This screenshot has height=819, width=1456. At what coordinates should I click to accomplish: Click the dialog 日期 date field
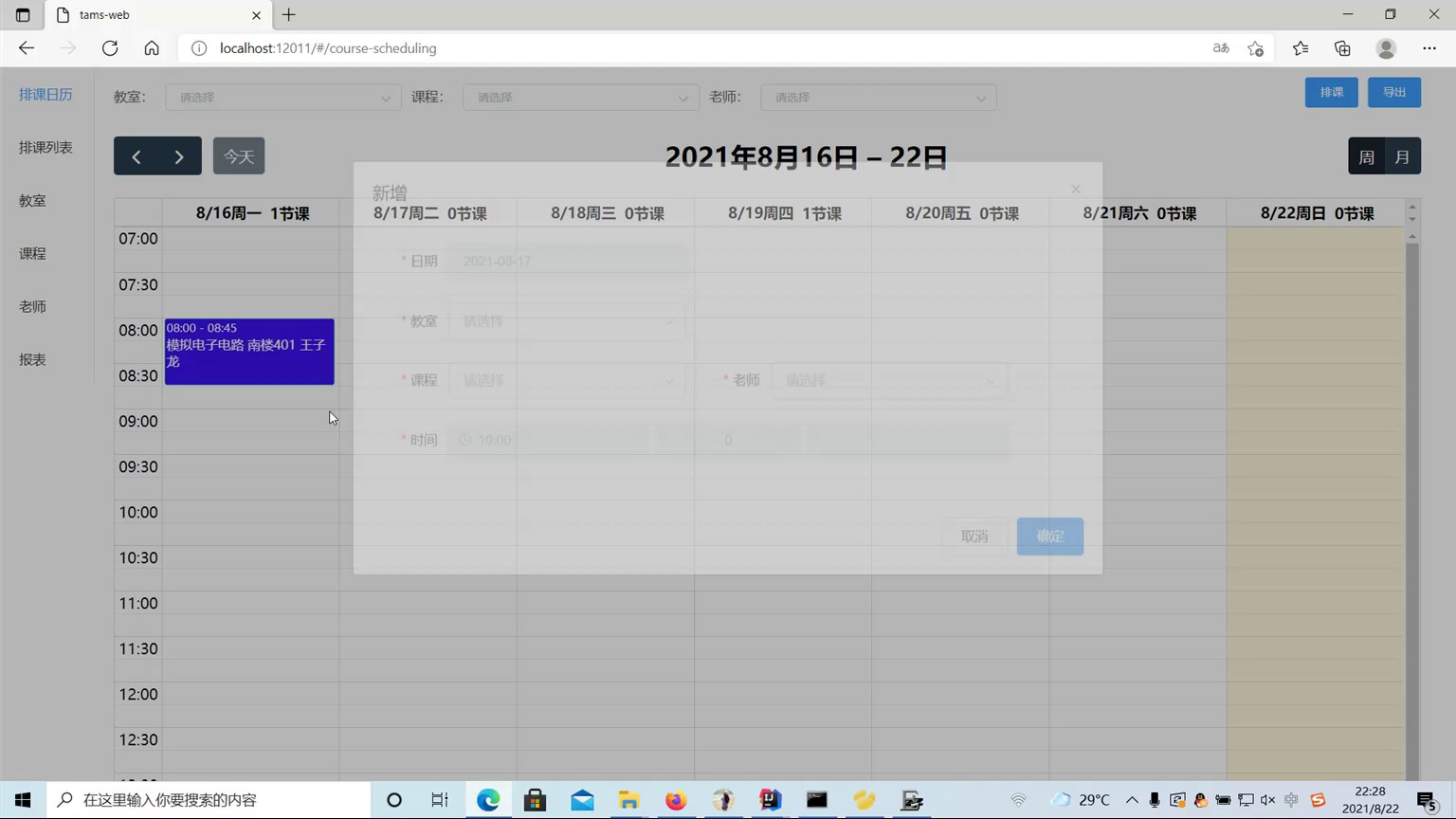coord(567,261)
